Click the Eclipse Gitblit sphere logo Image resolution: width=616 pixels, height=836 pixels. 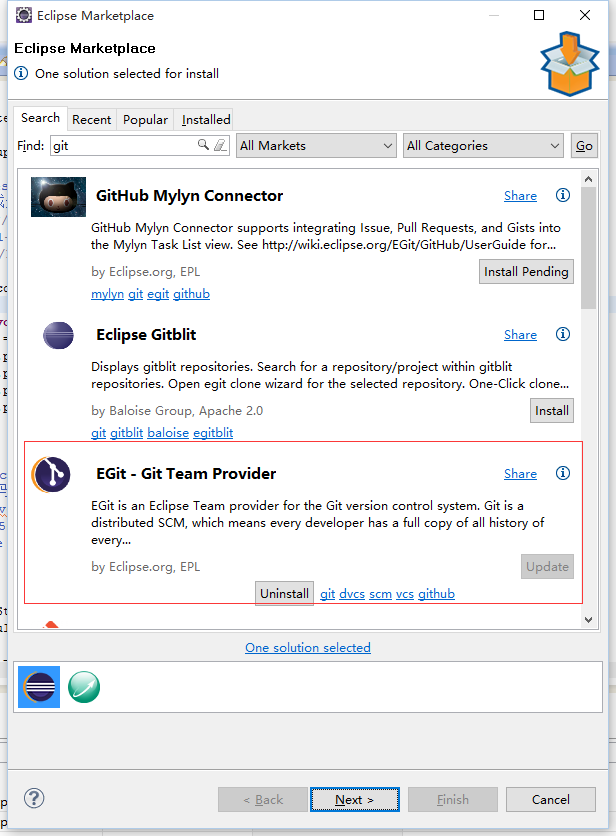click(x=58, y=335)
